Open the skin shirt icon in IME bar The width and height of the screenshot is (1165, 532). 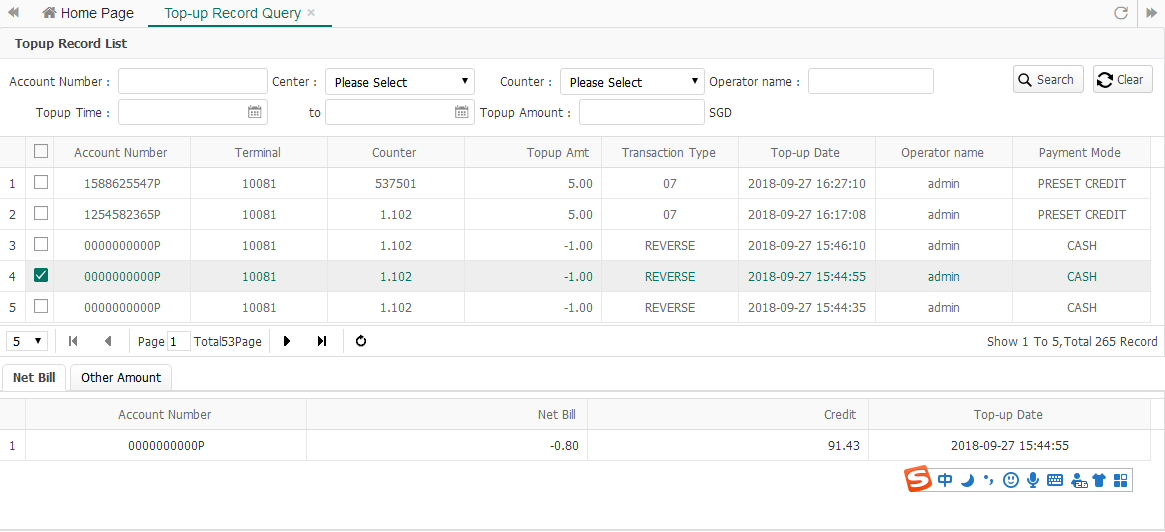point(1100,480)
